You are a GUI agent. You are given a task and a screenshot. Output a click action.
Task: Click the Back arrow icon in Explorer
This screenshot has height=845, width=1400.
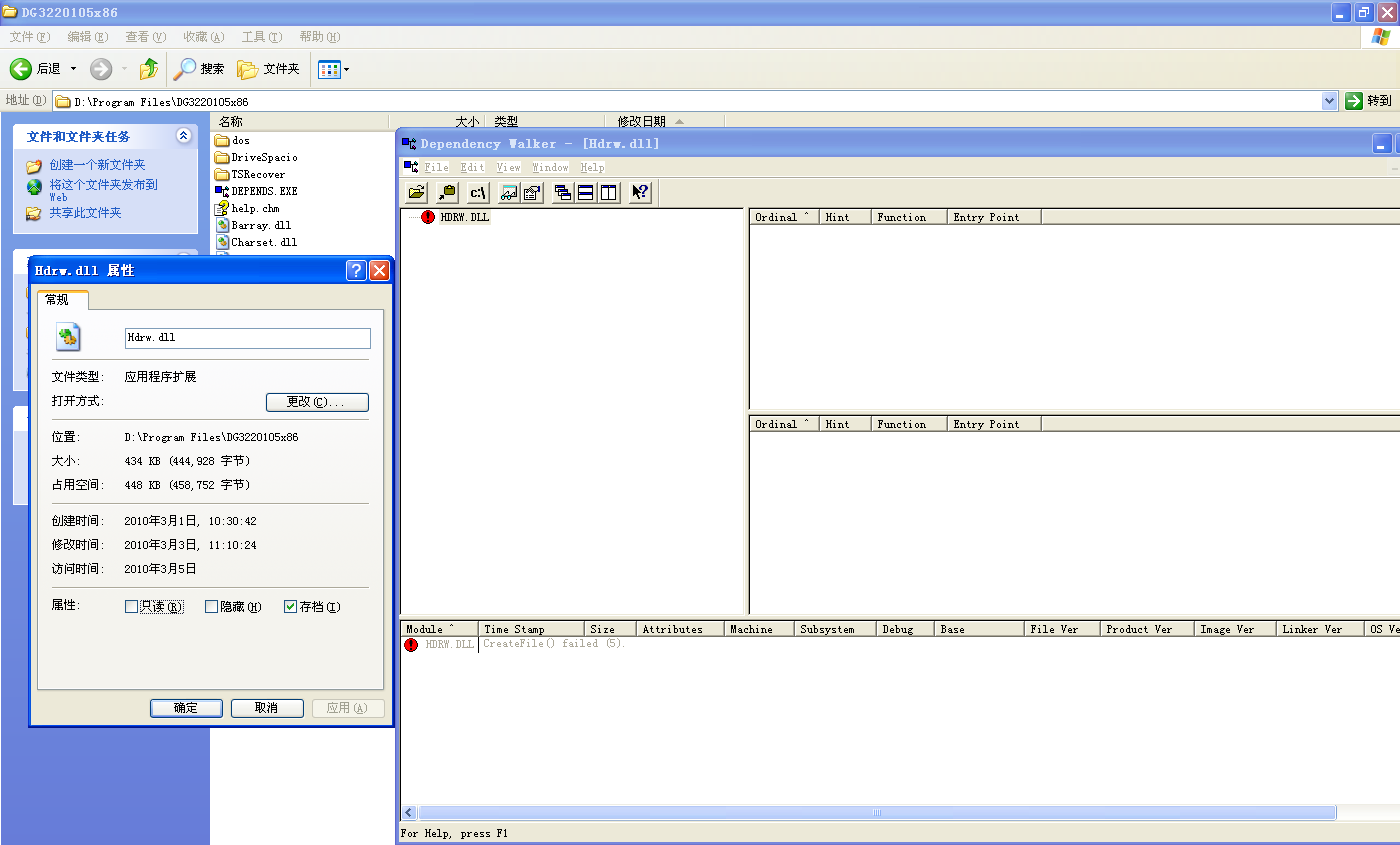[21, 68]
